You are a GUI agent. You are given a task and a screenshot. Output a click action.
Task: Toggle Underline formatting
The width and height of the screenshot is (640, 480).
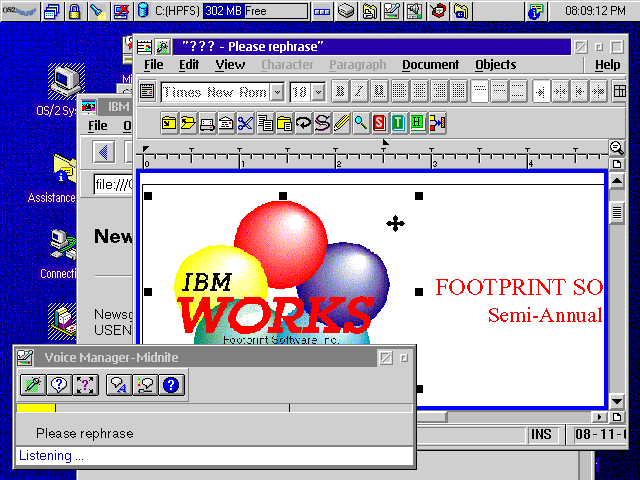(x=379, y=91)
